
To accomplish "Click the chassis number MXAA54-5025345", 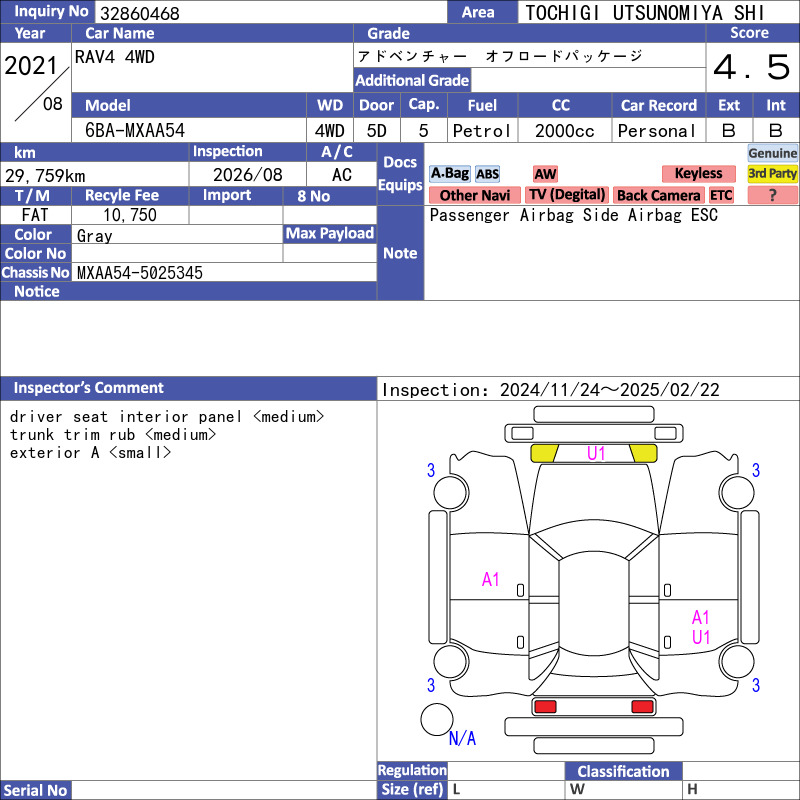I will pyautogui.click(x=140, y=272).
